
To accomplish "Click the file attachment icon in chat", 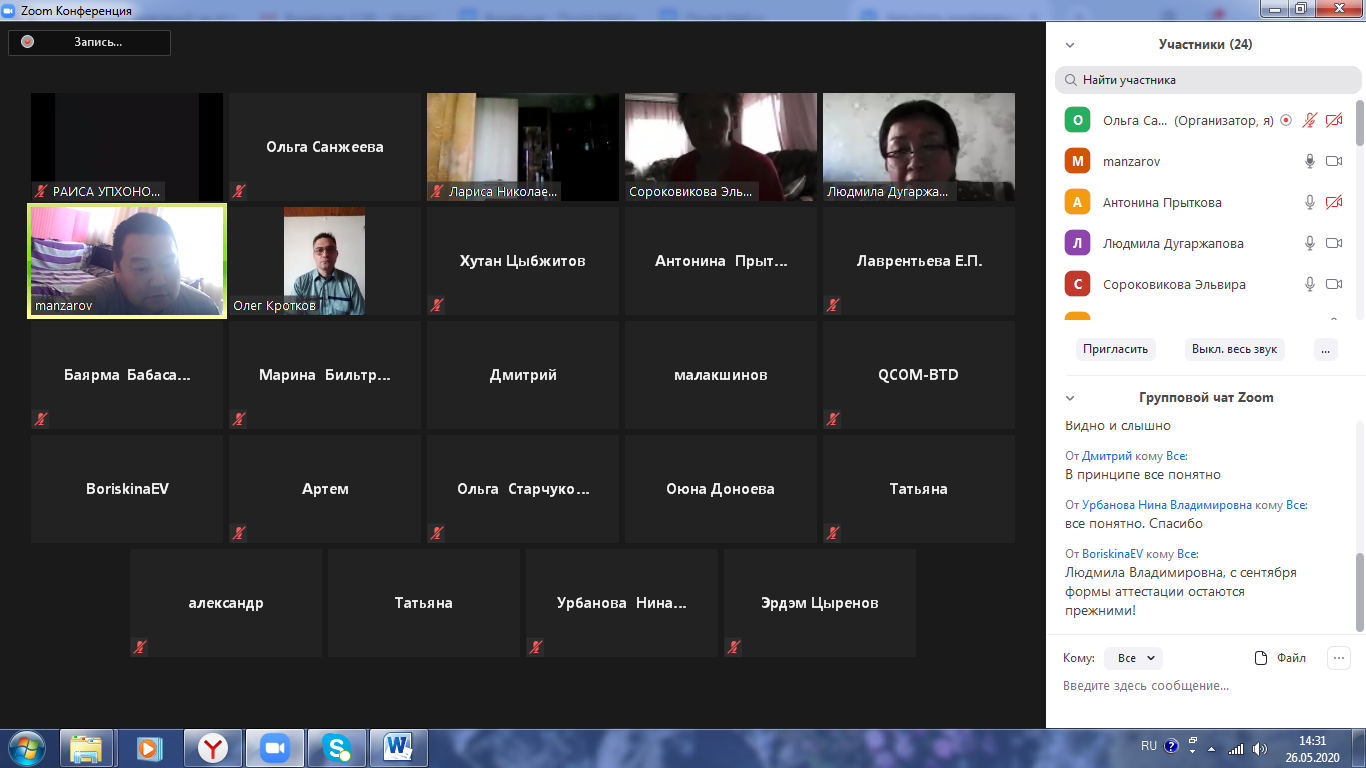I will [1262, 658].
